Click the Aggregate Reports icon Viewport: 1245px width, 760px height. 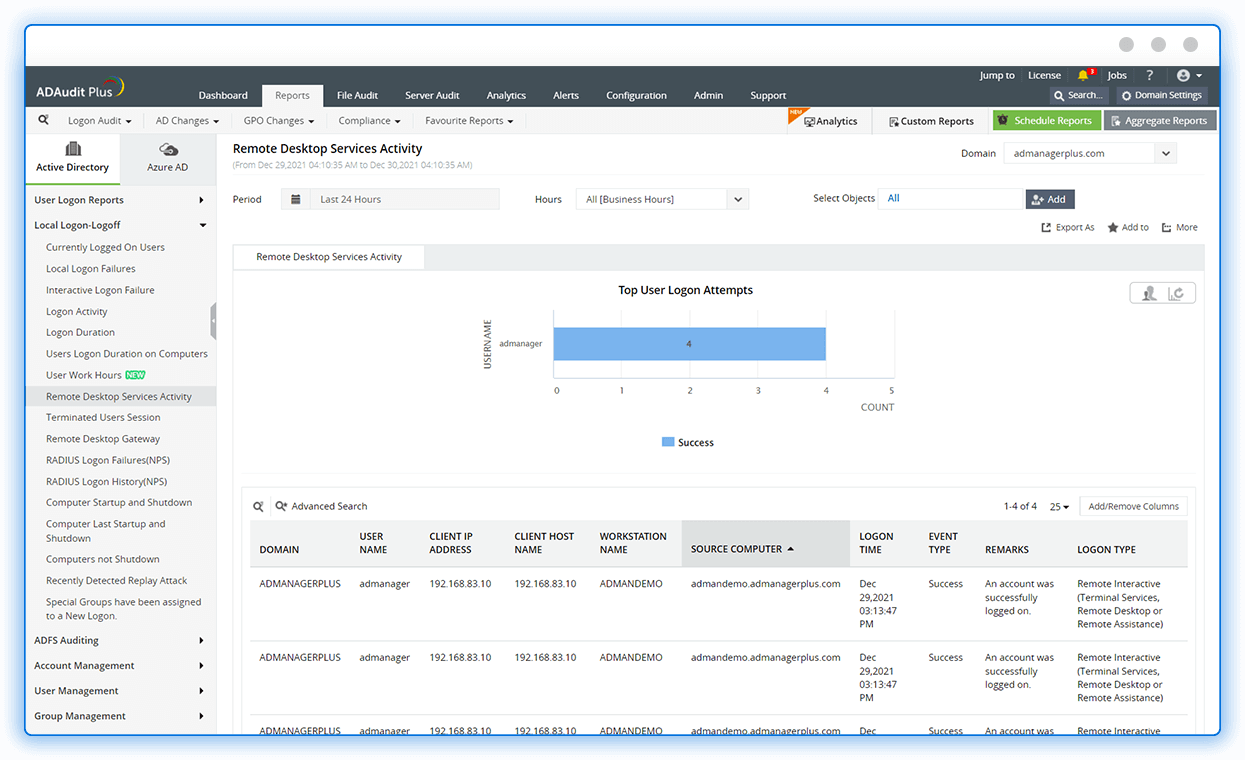(x=1116, y=121)
